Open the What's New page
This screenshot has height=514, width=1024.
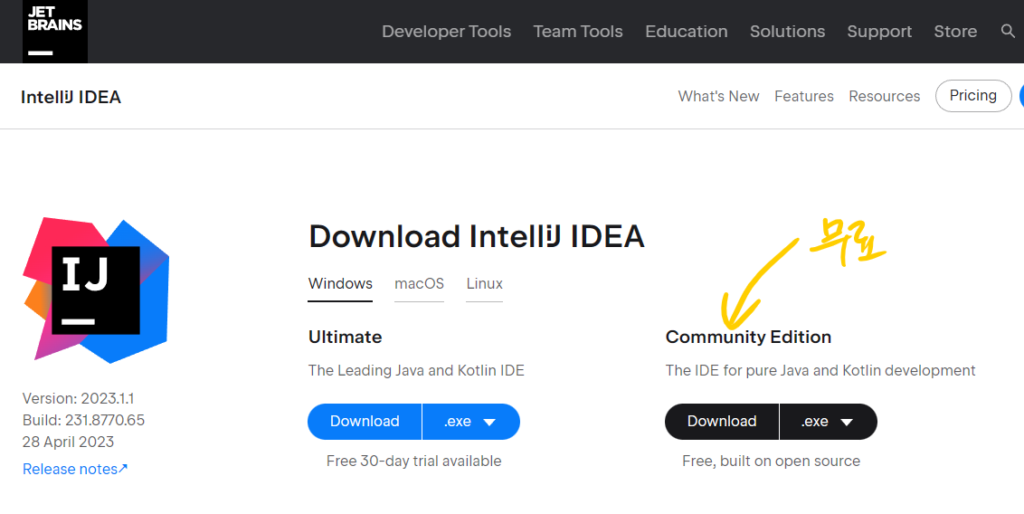(x=718, y=96)
